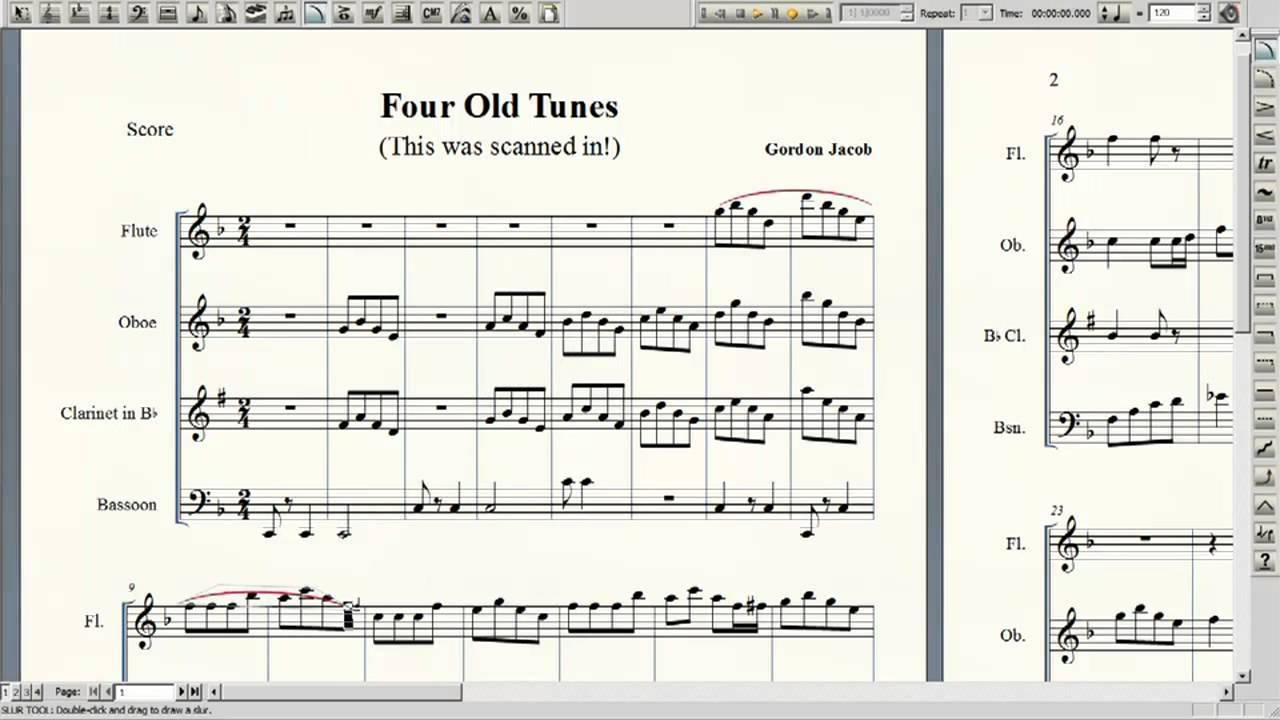Choose the Crescendo hairpin shape

click(1265, 134)
